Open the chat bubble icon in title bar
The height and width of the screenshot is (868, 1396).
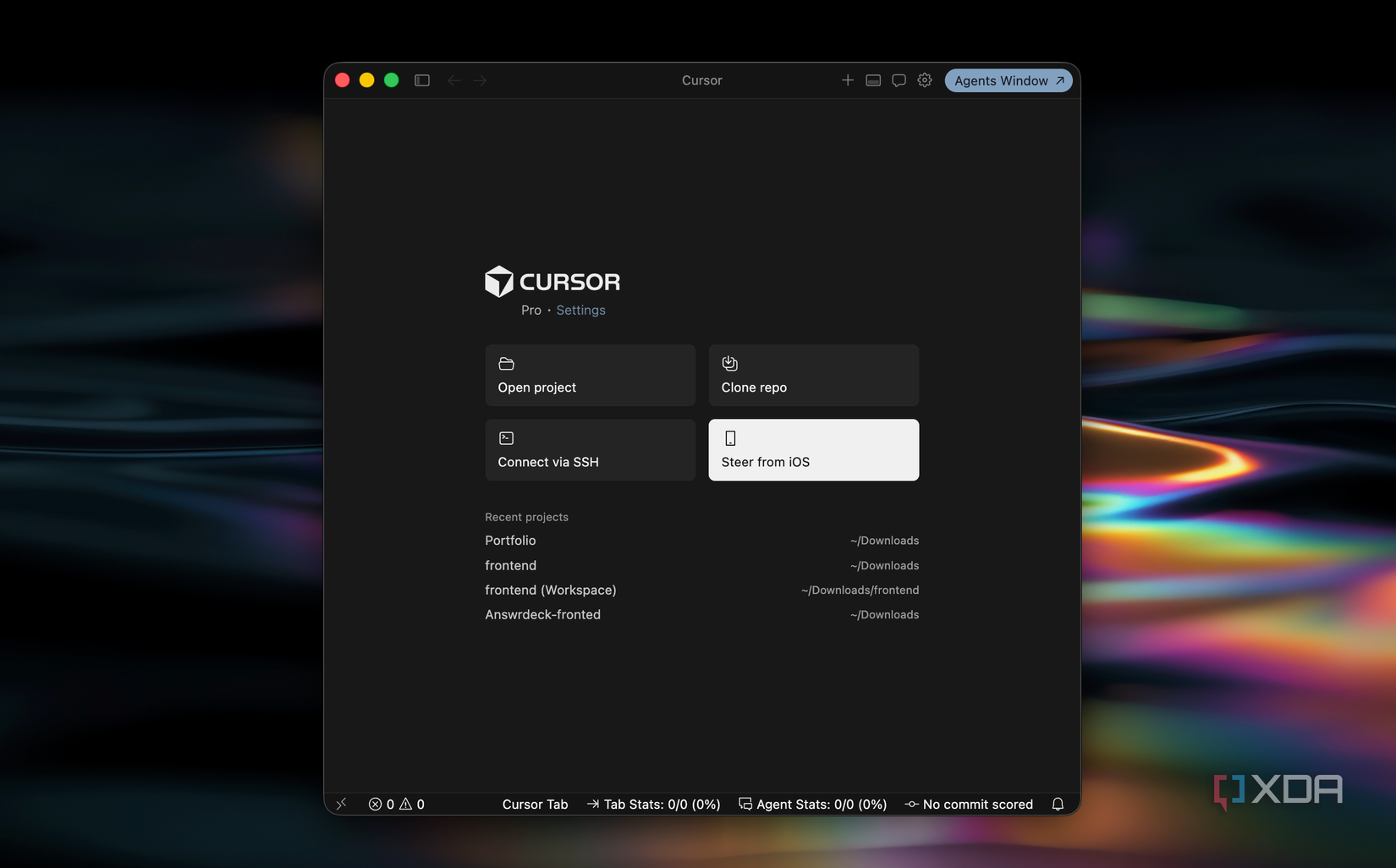point(899,80)
